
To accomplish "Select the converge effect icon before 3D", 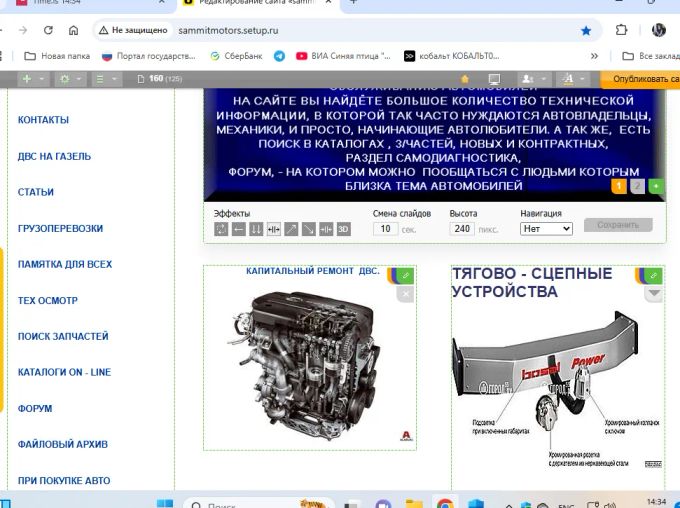I will [x=326, y=229].
